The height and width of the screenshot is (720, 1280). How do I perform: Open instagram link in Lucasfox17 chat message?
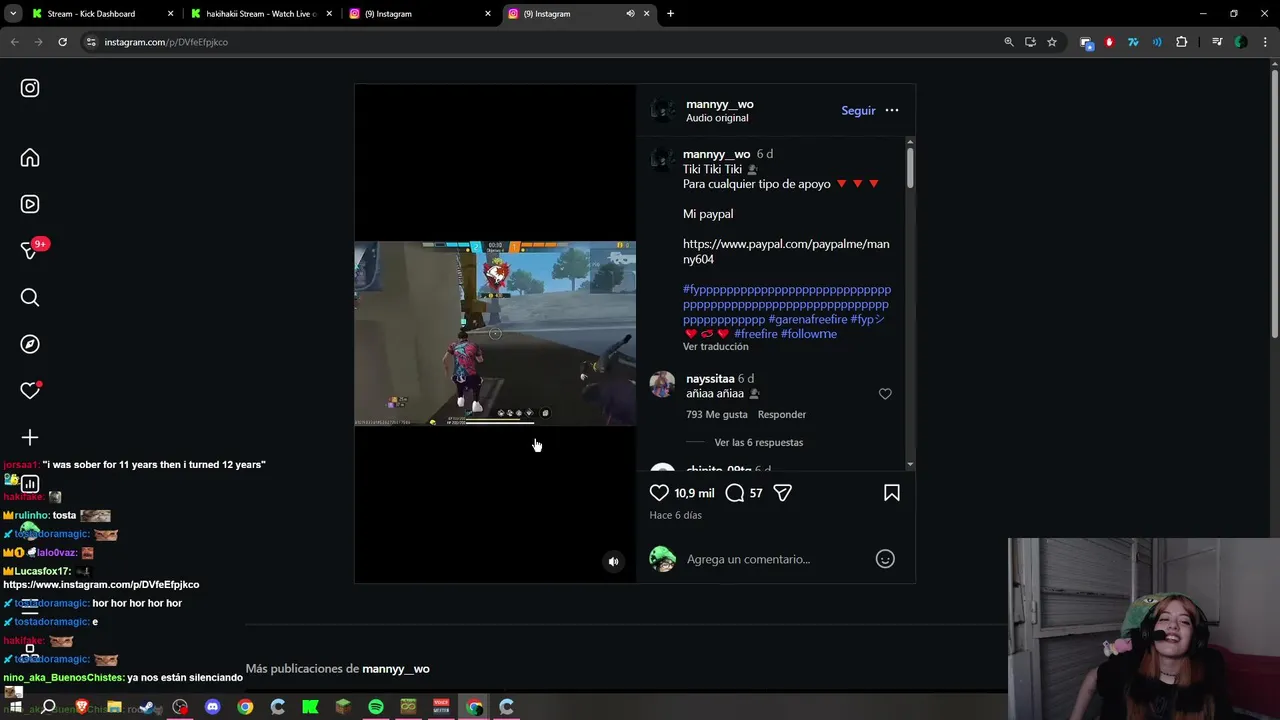101,585
